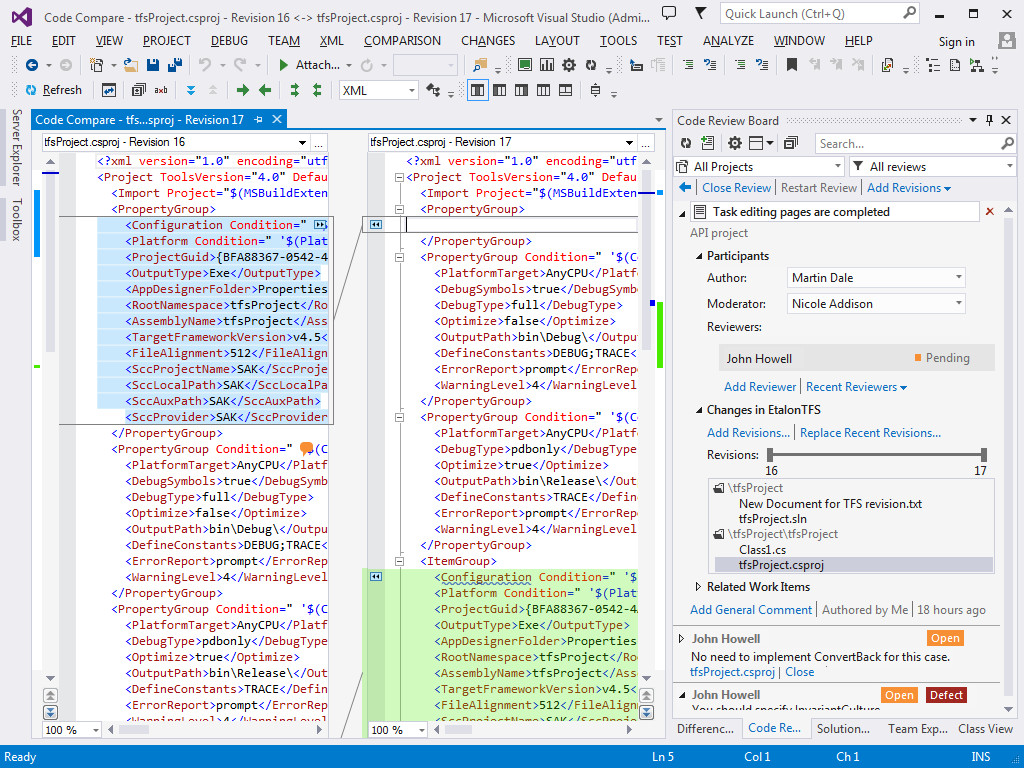This screenshot has height=768, width=1025.
Task: Click the Revisions slider handle at 16
Action: click(770, 455)
